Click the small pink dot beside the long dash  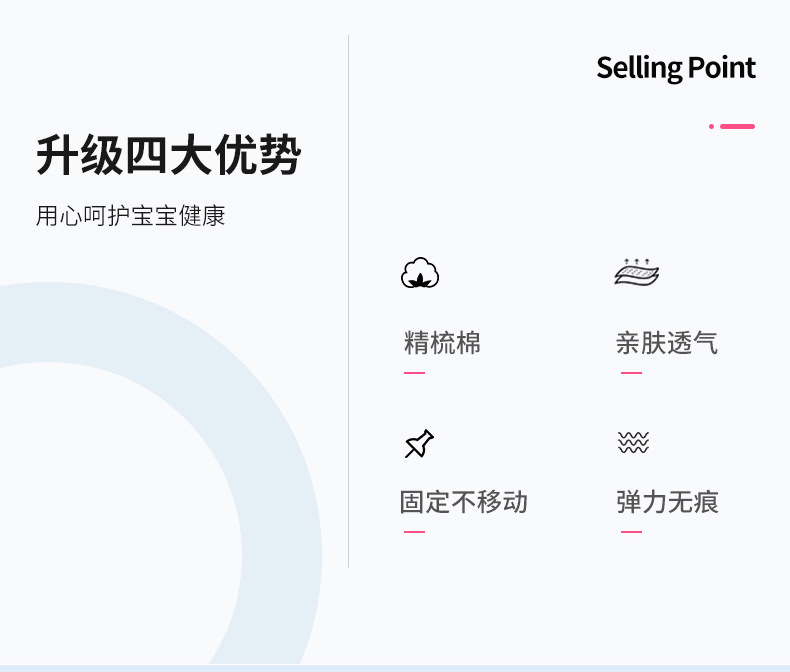tap(711, 126)
